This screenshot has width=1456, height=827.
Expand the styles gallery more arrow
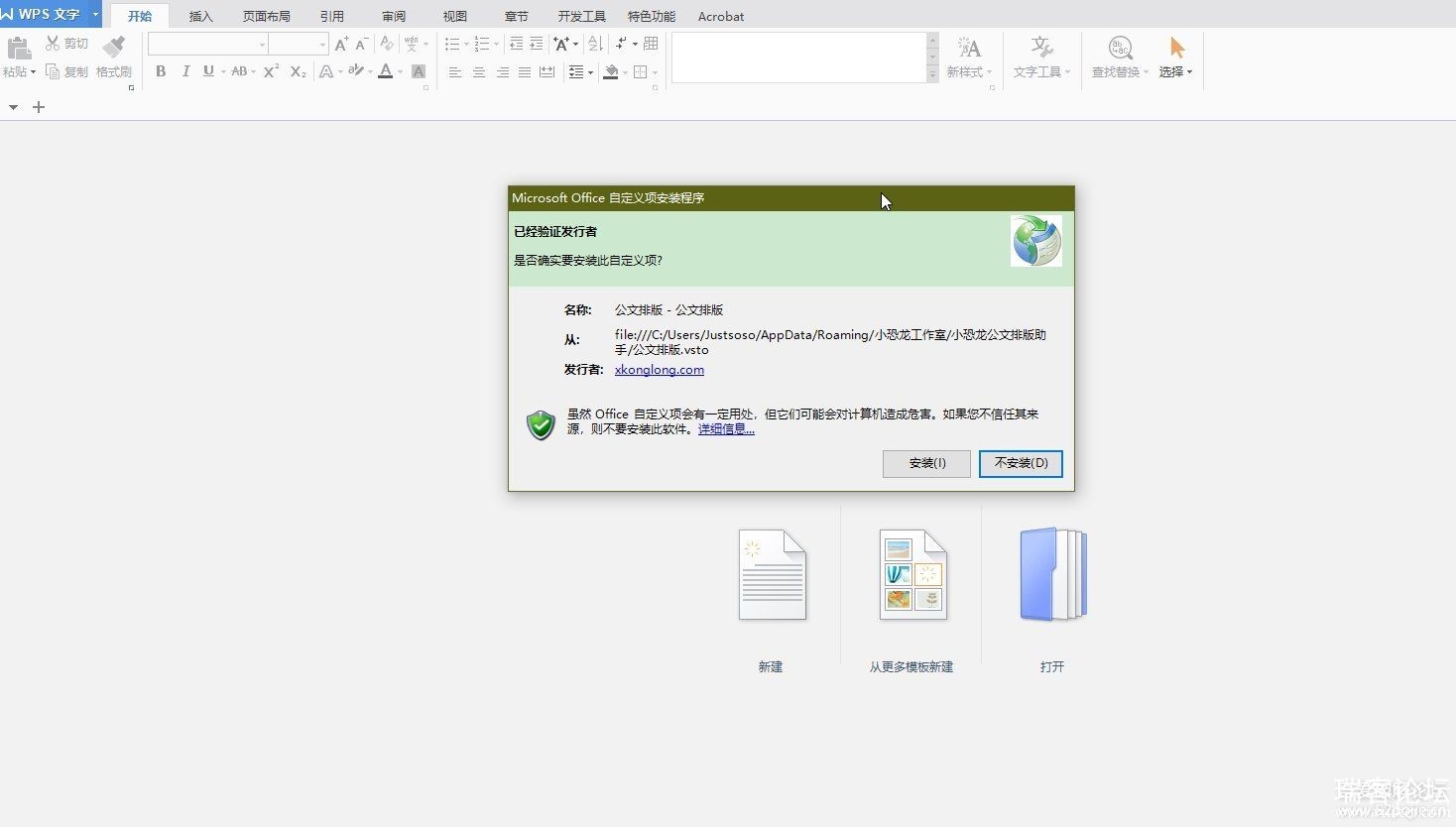932,75
